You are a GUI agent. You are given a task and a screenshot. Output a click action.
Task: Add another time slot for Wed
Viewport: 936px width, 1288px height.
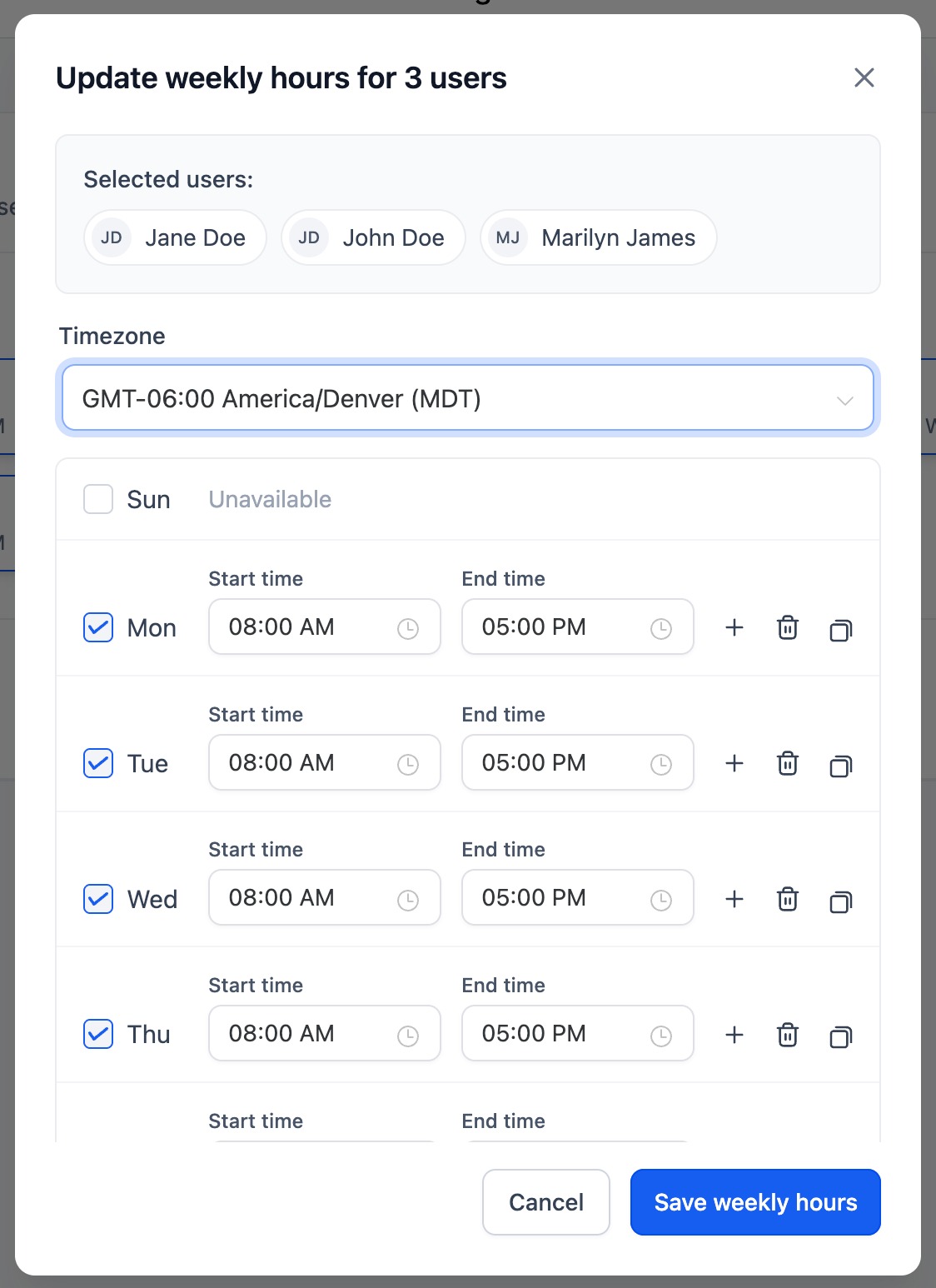(x=734, y=899)
